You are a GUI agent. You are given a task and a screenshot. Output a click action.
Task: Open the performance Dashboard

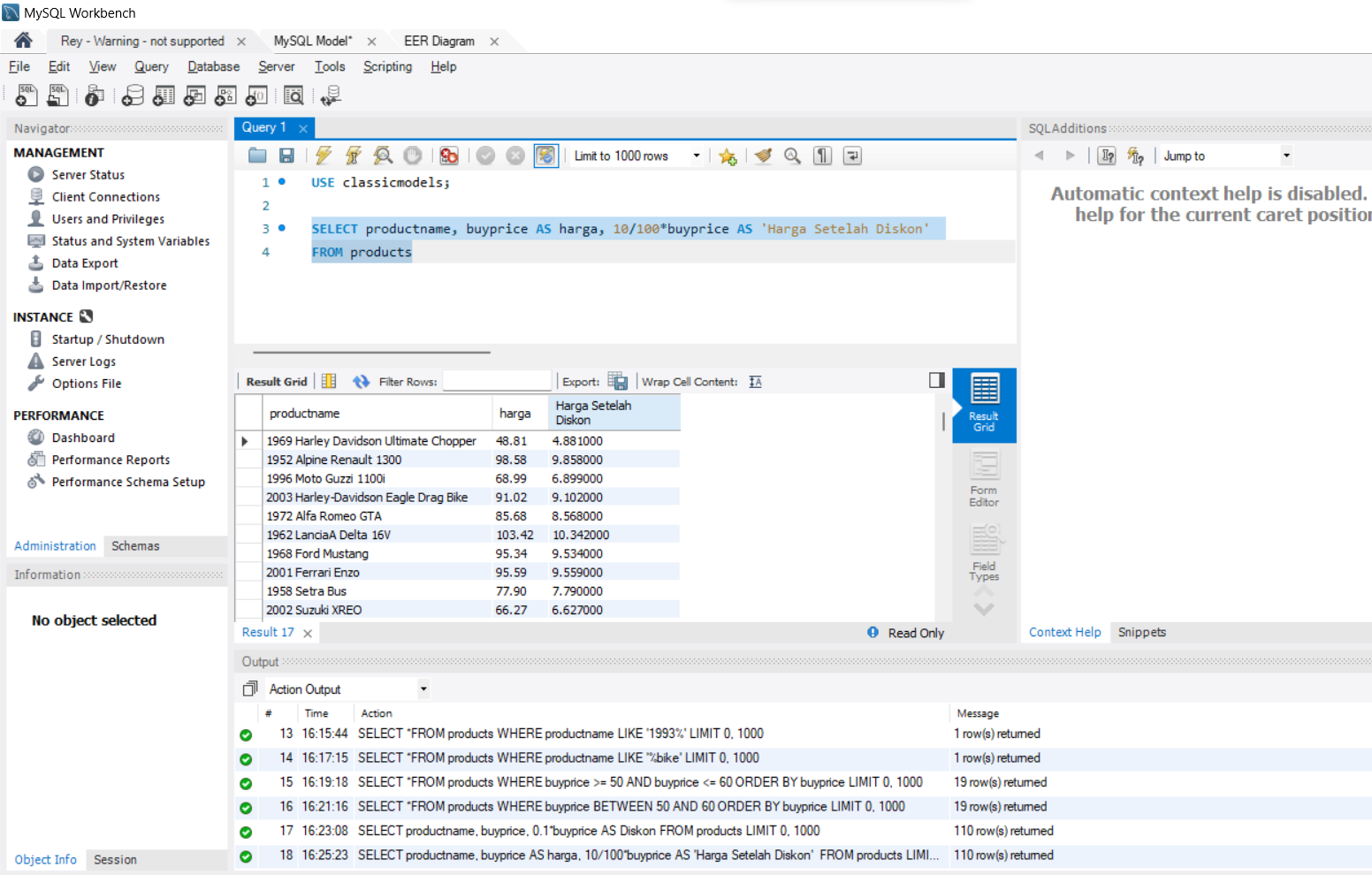[83, 437]
